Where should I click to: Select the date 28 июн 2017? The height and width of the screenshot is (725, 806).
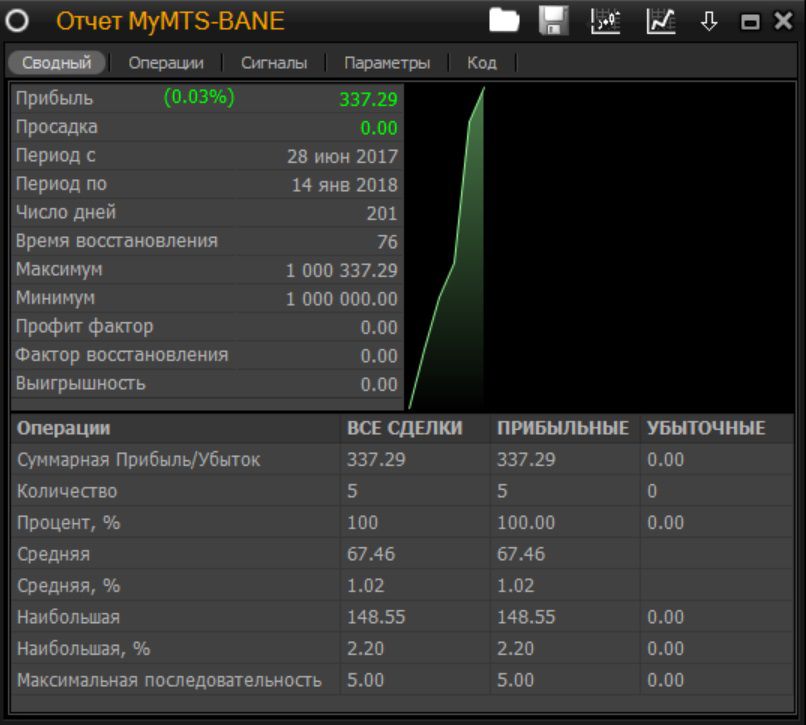tap(342, 156)
